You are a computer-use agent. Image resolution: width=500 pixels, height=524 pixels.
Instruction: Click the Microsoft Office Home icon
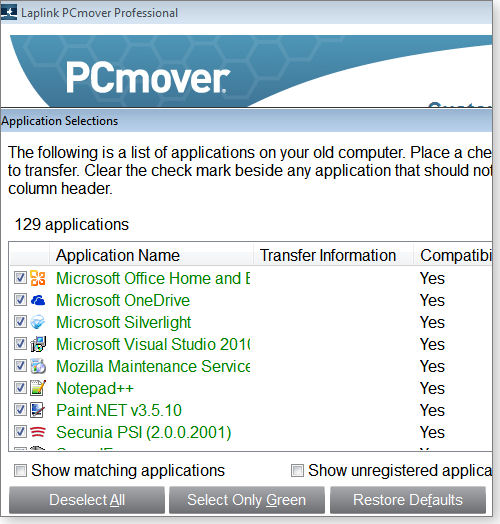point(38,278)
